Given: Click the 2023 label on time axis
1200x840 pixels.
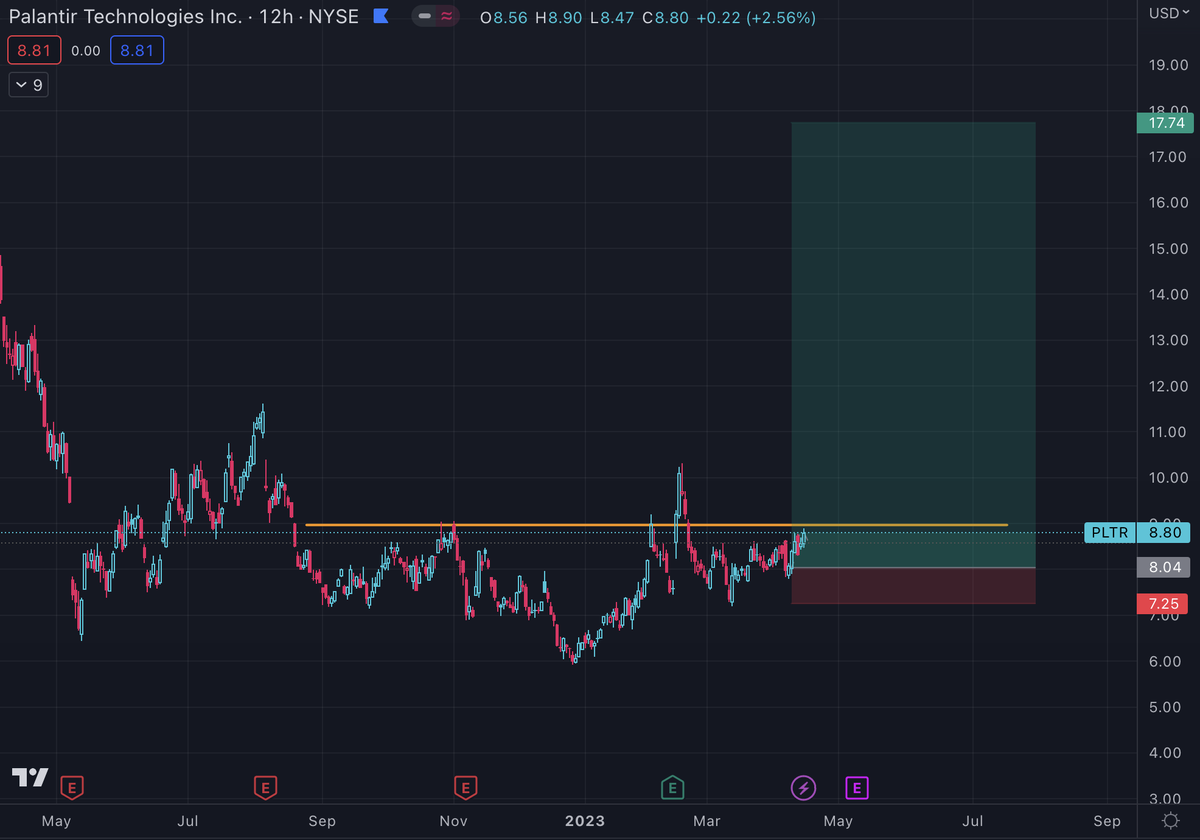Looking at the screenshot, I should point(585,821).
